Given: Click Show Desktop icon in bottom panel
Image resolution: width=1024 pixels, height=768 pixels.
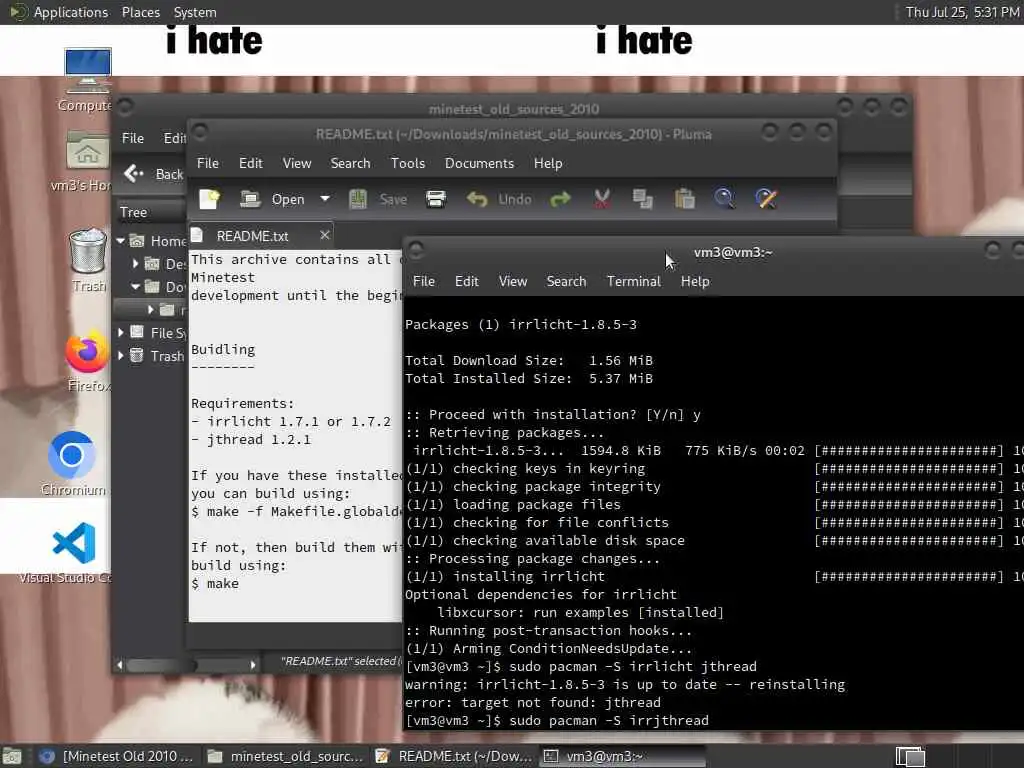Looking at the screenshot, I should coord(12,756).
